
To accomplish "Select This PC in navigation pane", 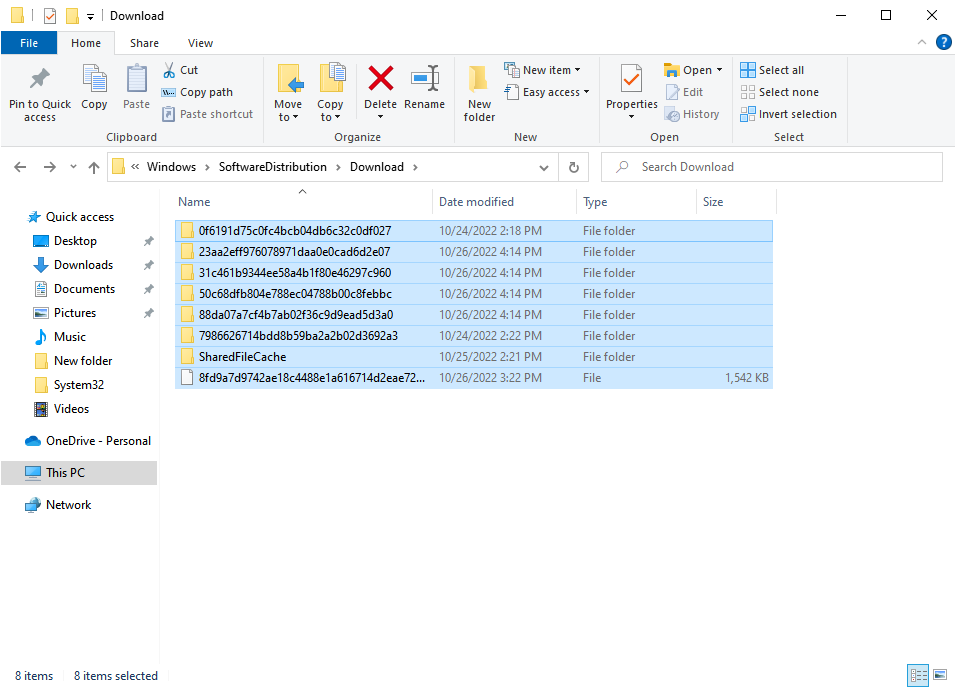I will 79,473.
